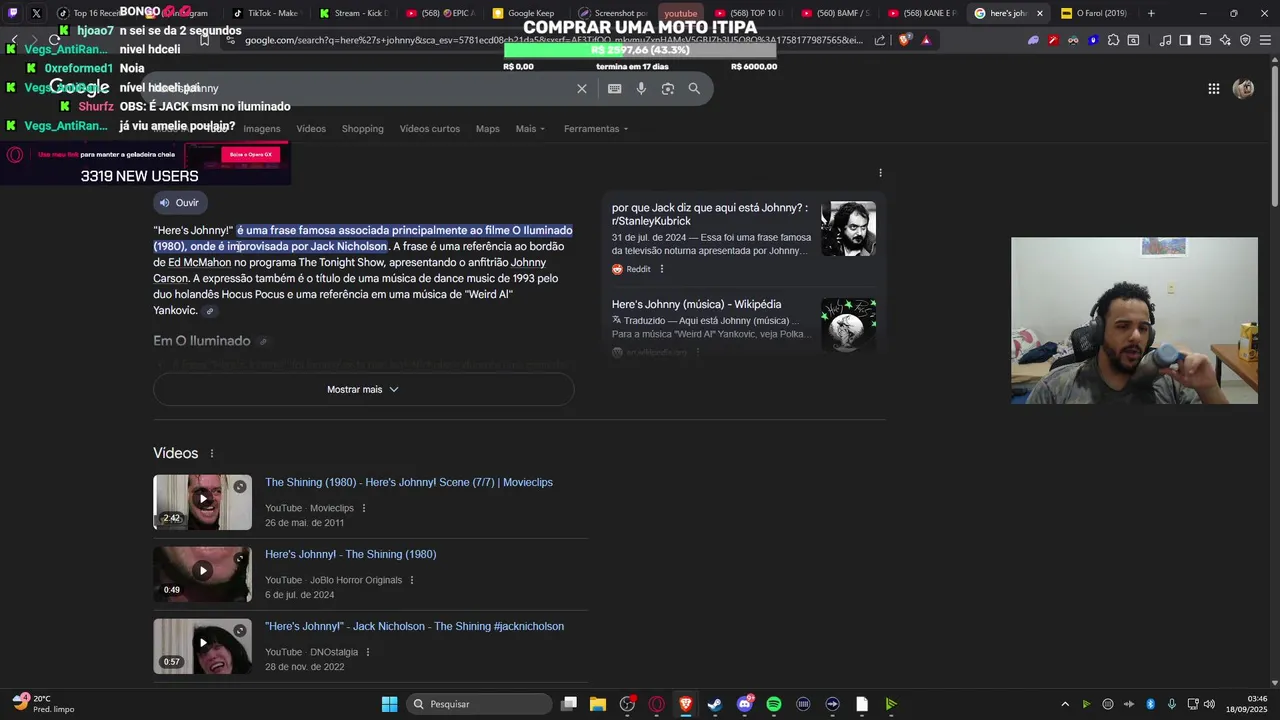
Task: Open the tab search toolbar icon
Action: 1133,40
